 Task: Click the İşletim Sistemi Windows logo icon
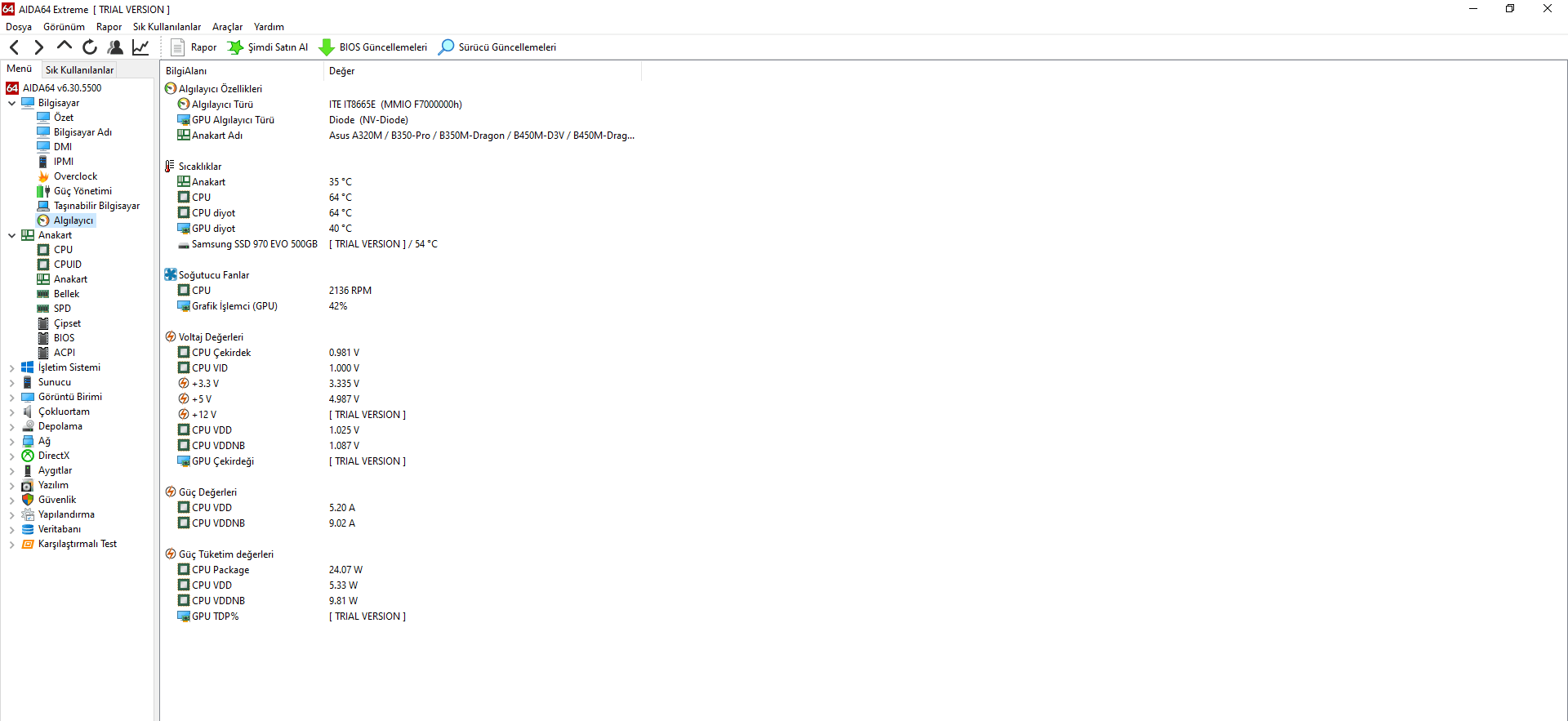28,367
